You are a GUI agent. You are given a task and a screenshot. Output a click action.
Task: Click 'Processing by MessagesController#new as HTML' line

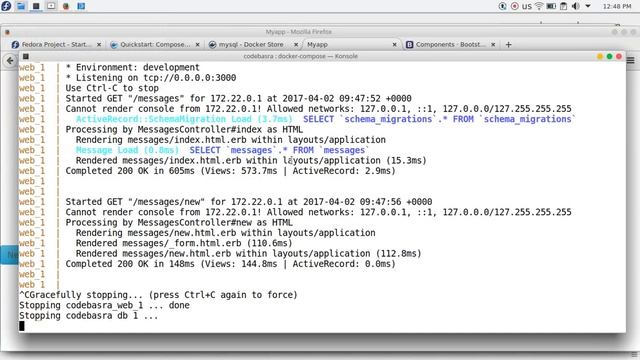click(179, 222)
